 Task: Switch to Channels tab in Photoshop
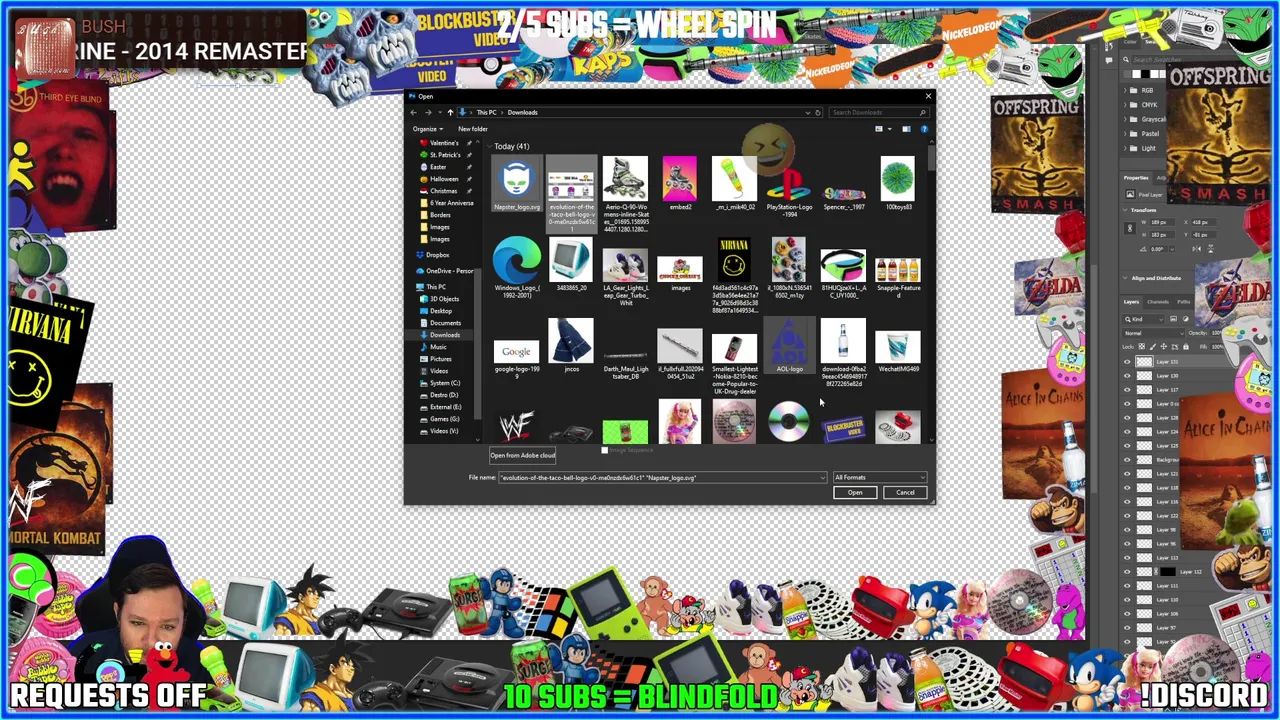click(x=1158, y=302)
